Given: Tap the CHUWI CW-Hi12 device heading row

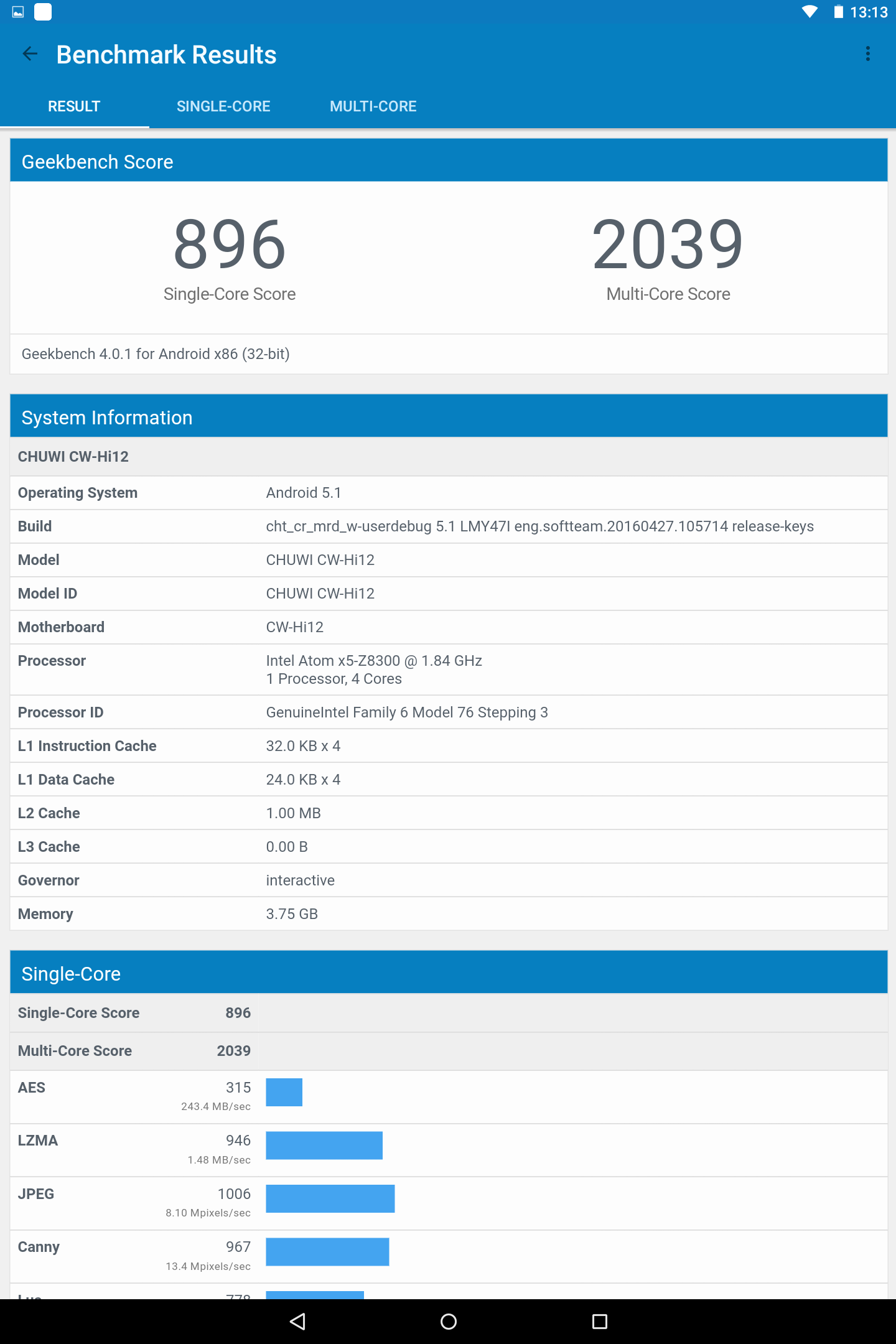Looking at the screenshot, I should pos(449,457).
